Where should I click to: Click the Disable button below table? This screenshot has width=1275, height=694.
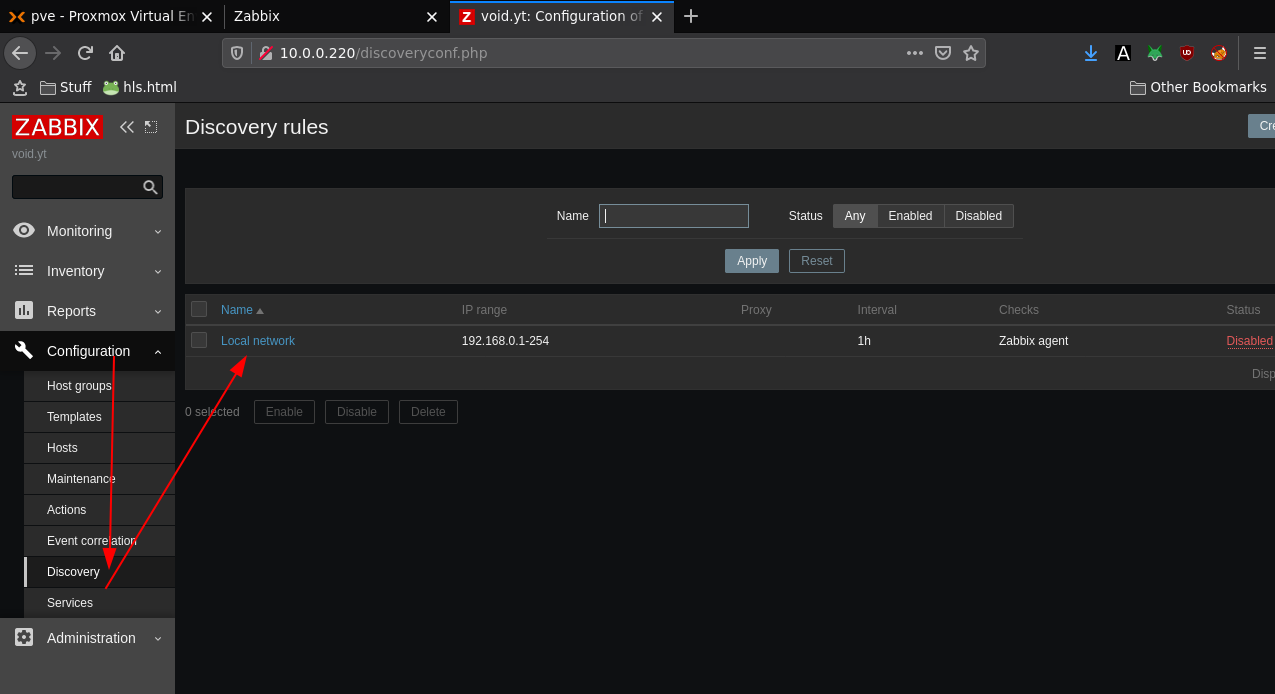pyautogui.click(x=357, y=412)
